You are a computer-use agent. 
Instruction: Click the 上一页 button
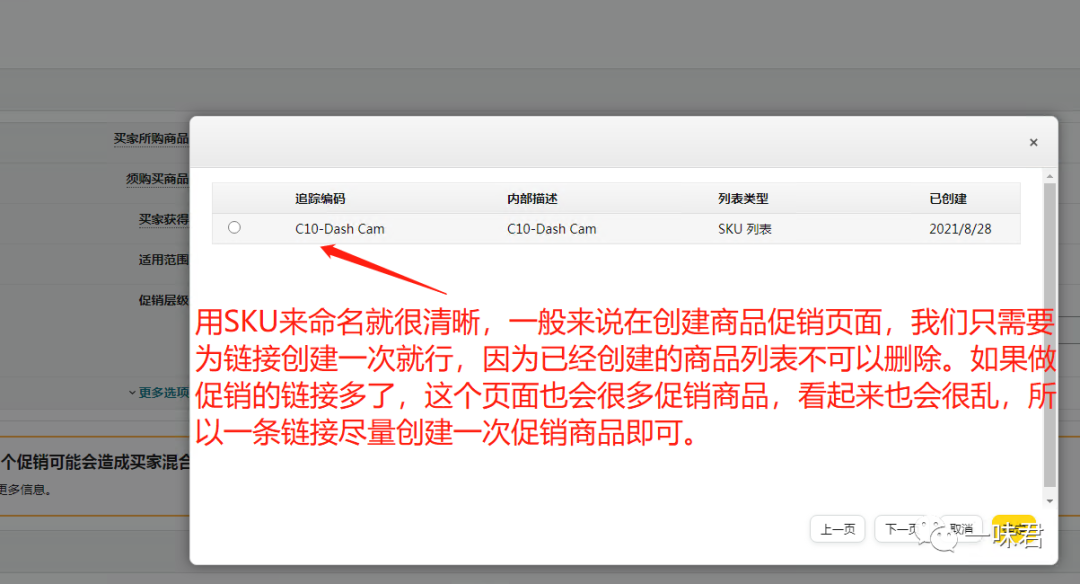click(x=838, y=529)
